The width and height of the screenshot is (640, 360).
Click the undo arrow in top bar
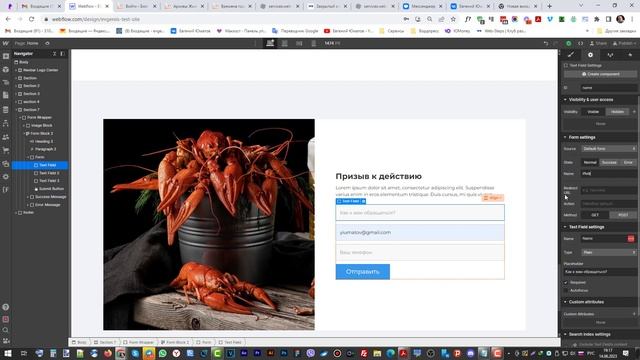(x=546, y=43)
